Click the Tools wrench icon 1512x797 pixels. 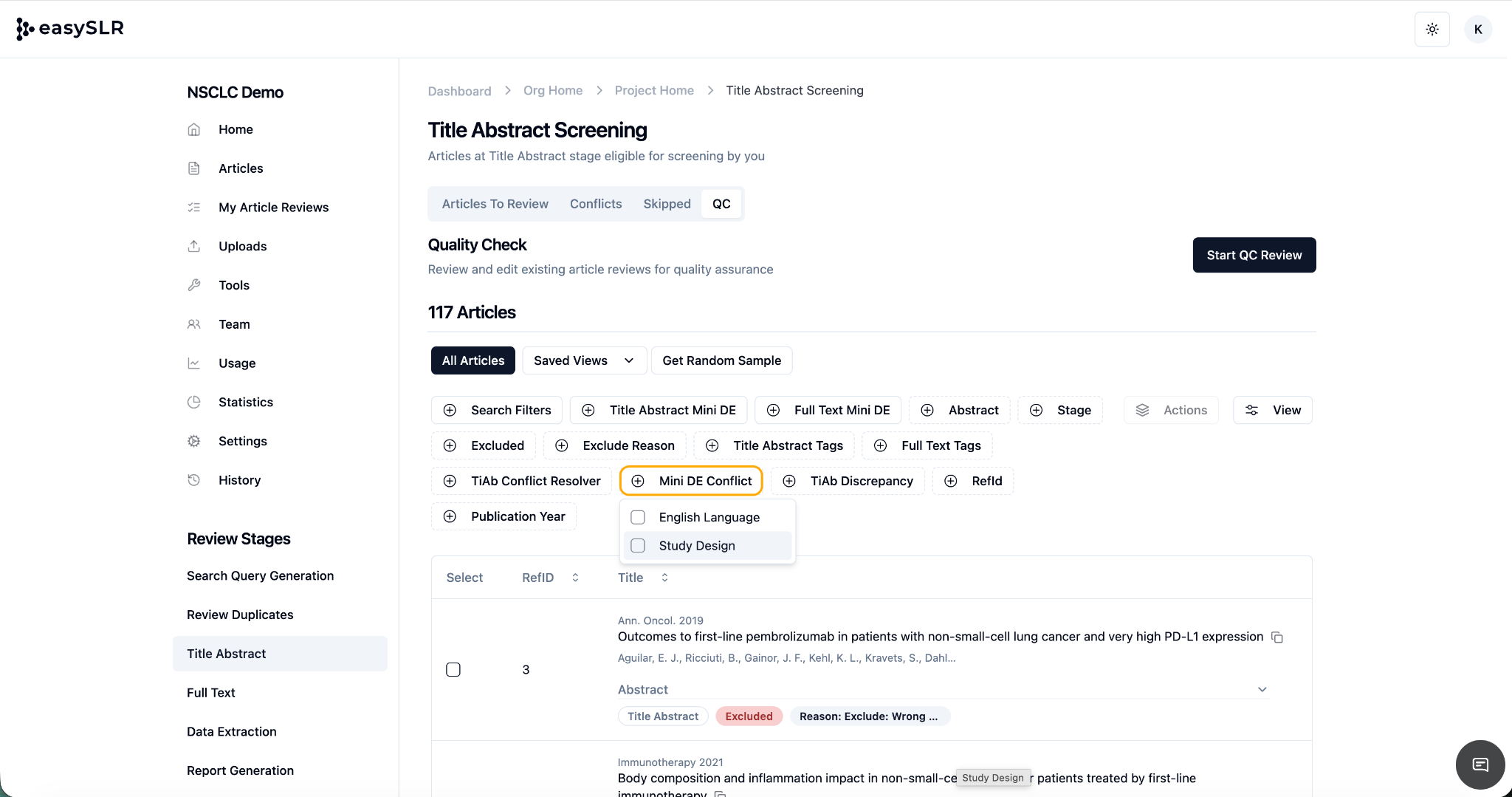[194, 285]
